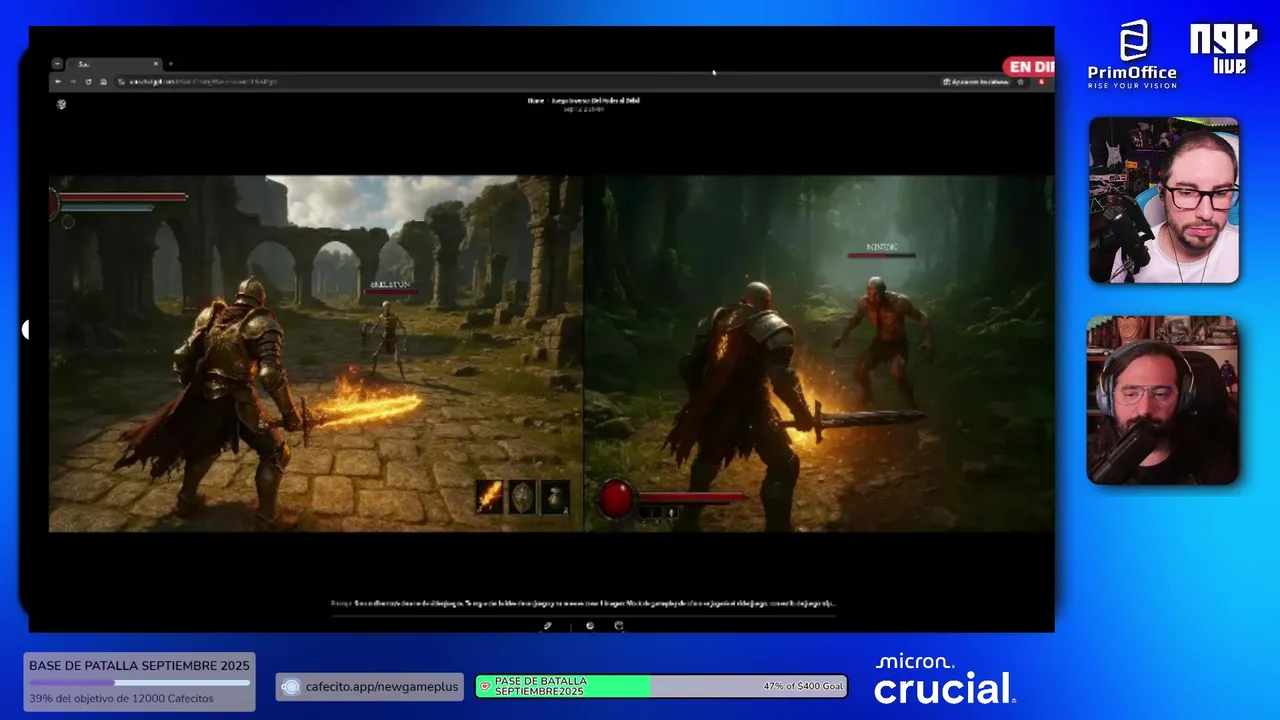1280x720 pixels.
Task: Click the bottom webcam of bearded man
Action: pos(1163,400)
